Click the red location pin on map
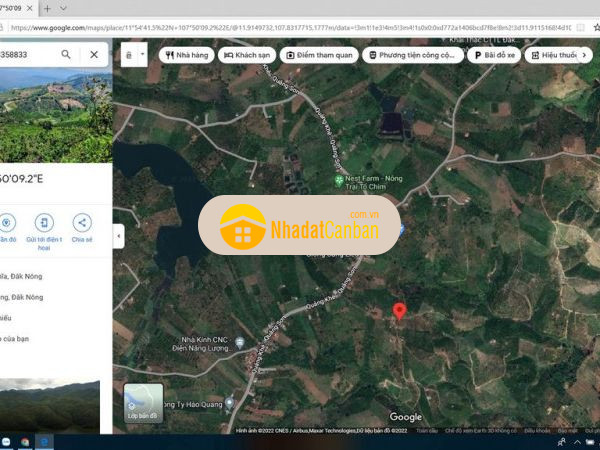The image size is (600, 450). coord(399,311)
